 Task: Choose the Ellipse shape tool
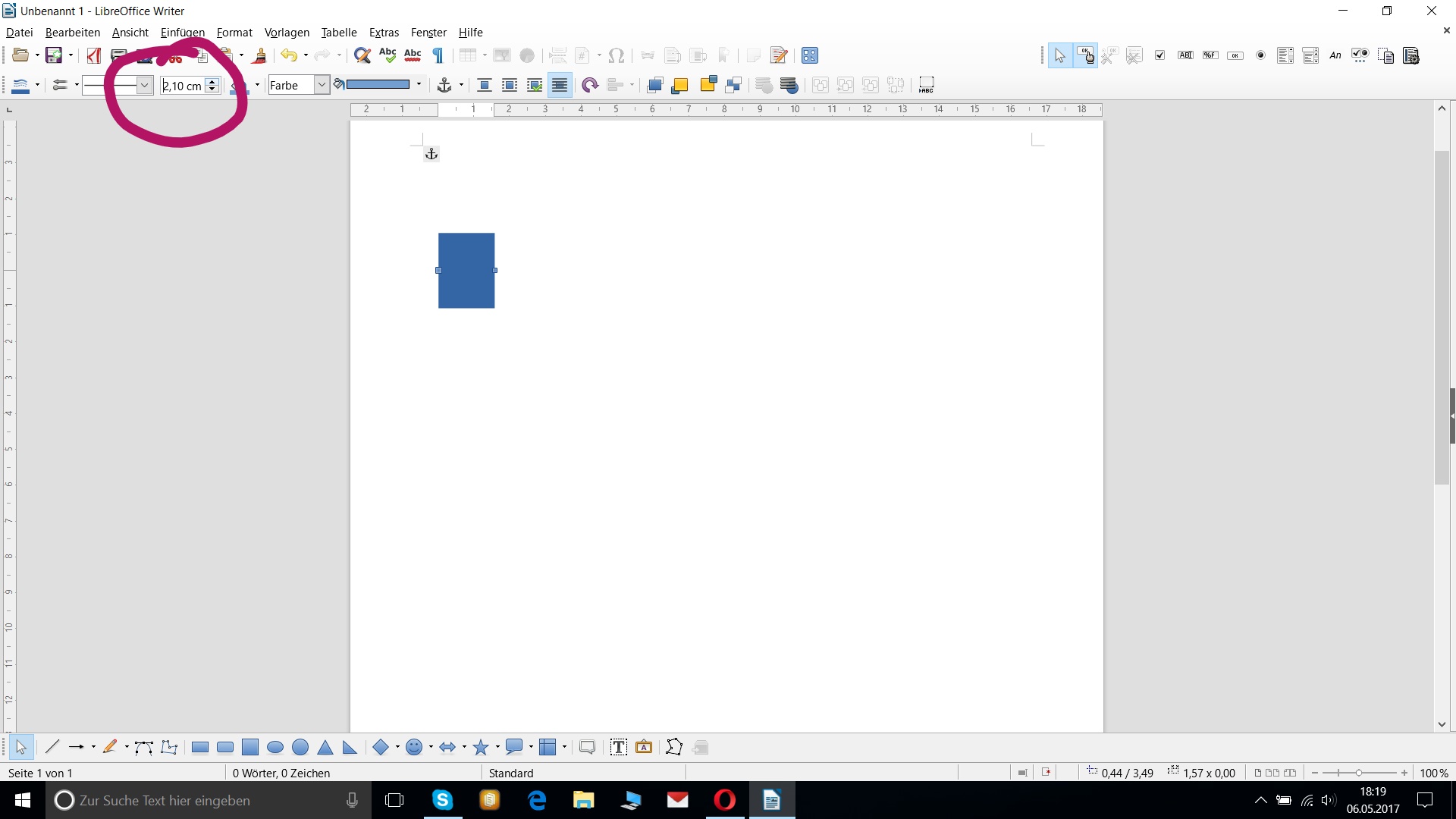pos(275,747)
